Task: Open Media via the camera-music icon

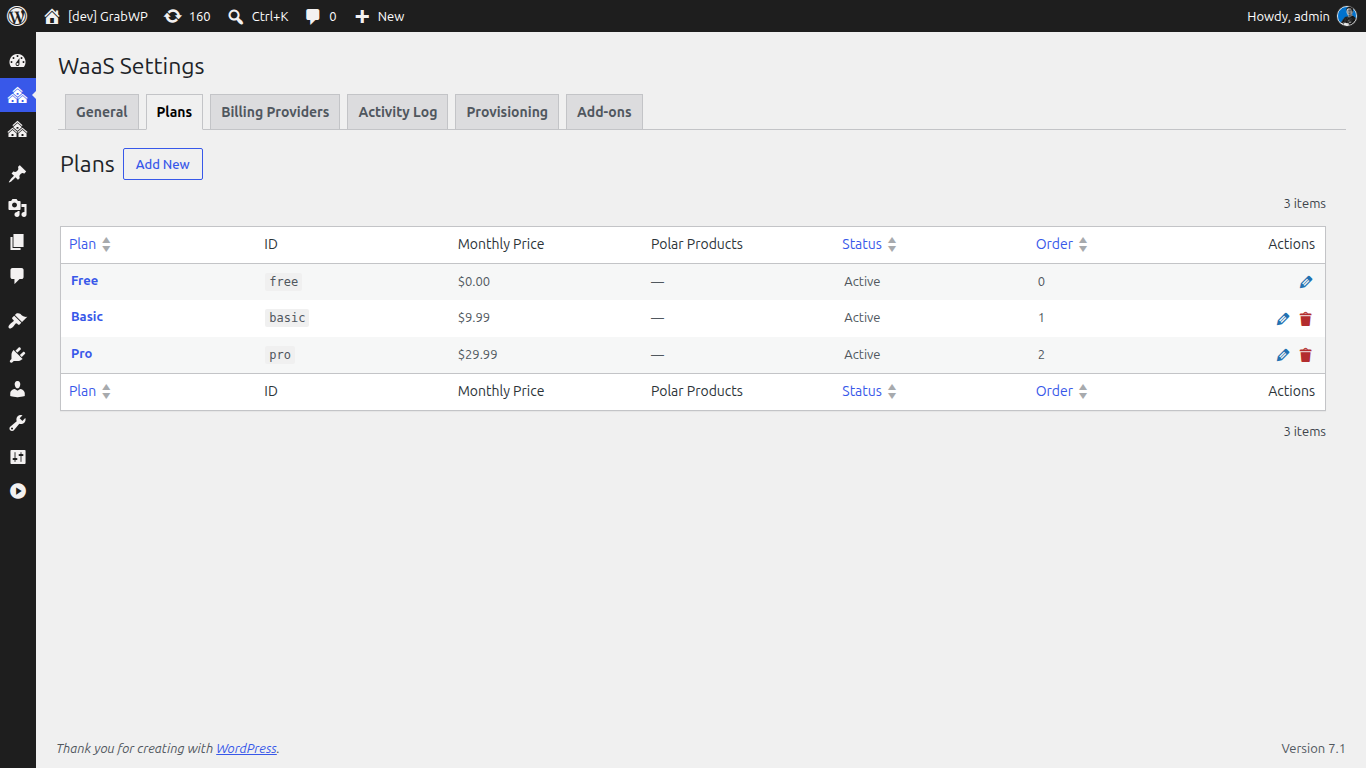Action: (17, 208)
